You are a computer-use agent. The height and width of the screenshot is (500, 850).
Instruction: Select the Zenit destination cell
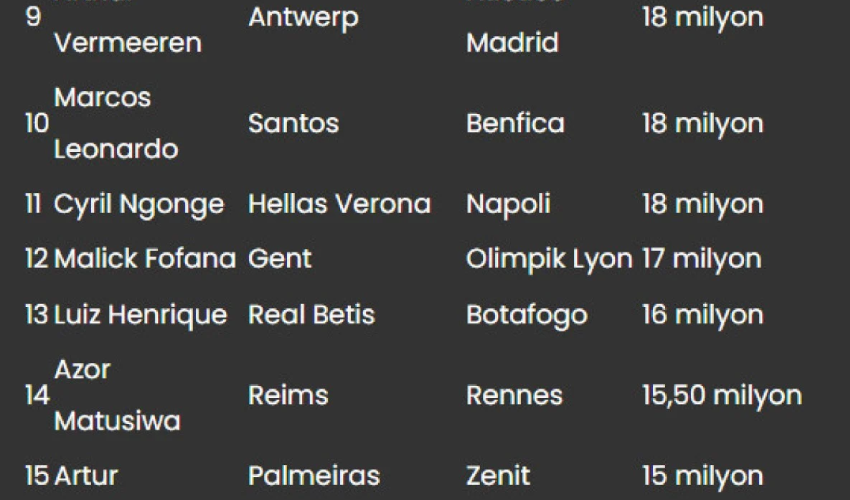pyautogui.click(x=498, y=476)
